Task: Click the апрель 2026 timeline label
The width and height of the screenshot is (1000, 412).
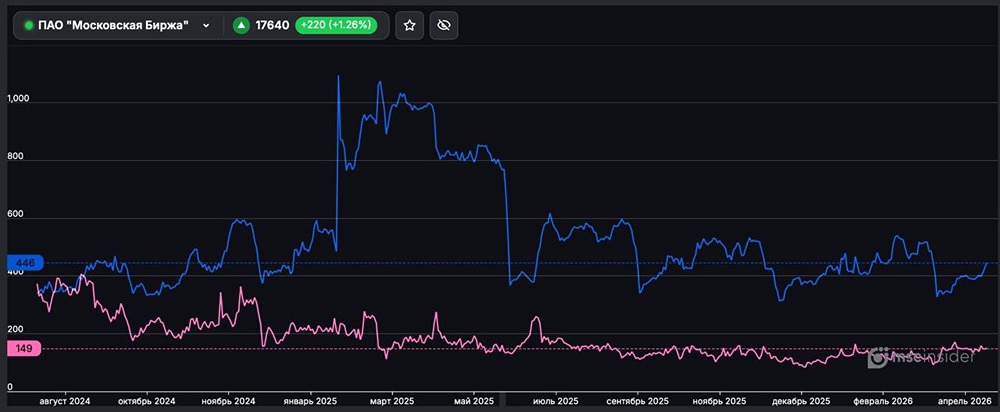Action: click(x=960, y=400)
